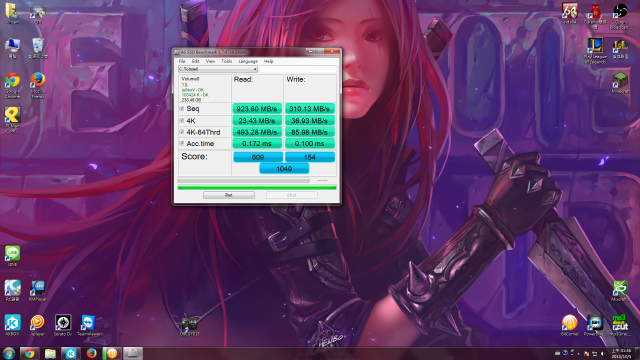Open the PowerDirector desktop shortcut
The image size is (640, 360).
click(595, 325)
